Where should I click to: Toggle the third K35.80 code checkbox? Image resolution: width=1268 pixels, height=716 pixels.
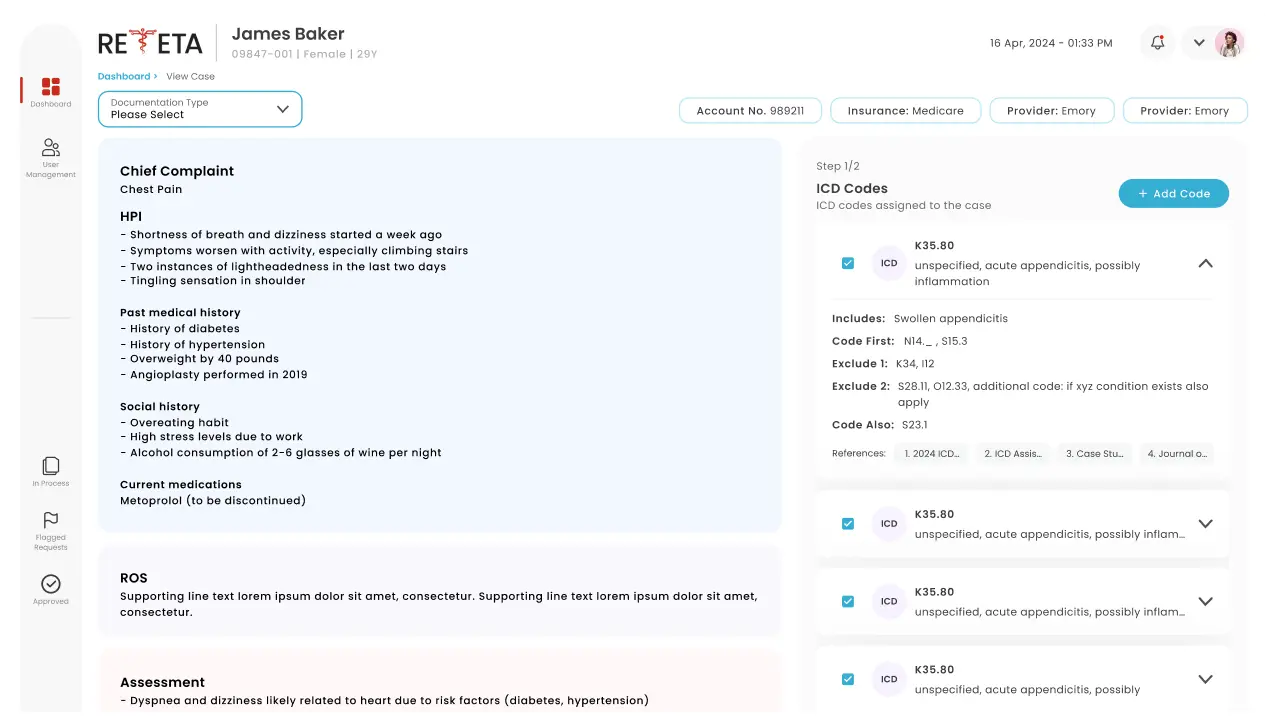click(x=848, y=601)
